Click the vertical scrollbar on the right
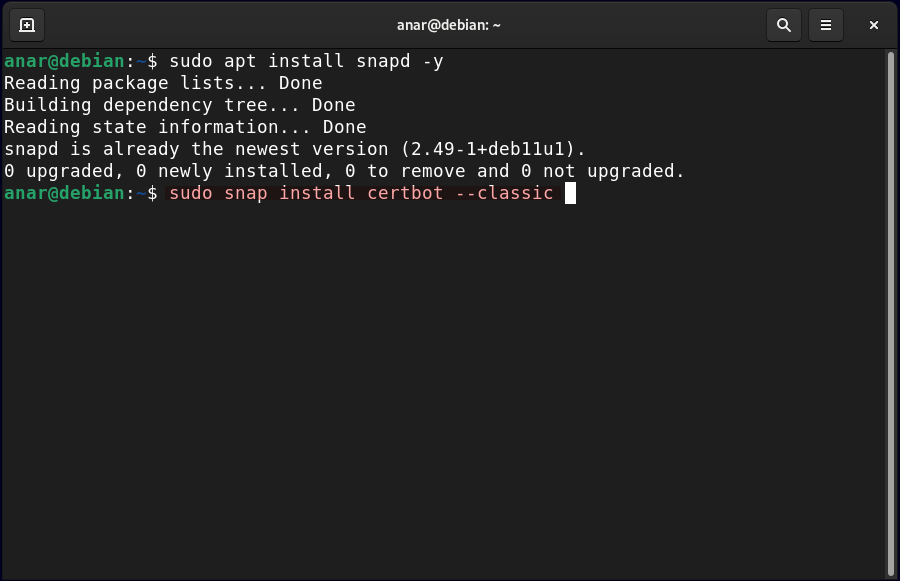The width and height of the screenshot is (900, 581). tap(891, 300)
